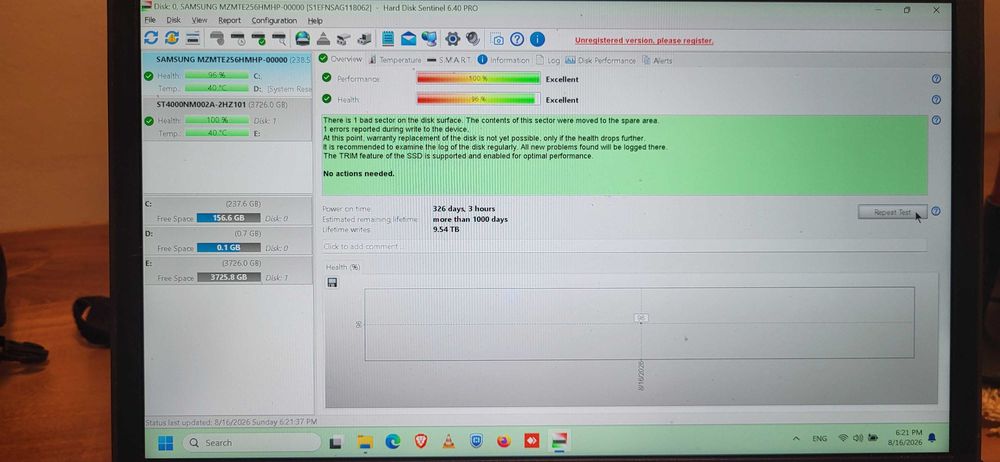Click the ENG language indicator in tray
Image resolution: width=1000 pixels, height=462 pixels.
coord(820,438)
